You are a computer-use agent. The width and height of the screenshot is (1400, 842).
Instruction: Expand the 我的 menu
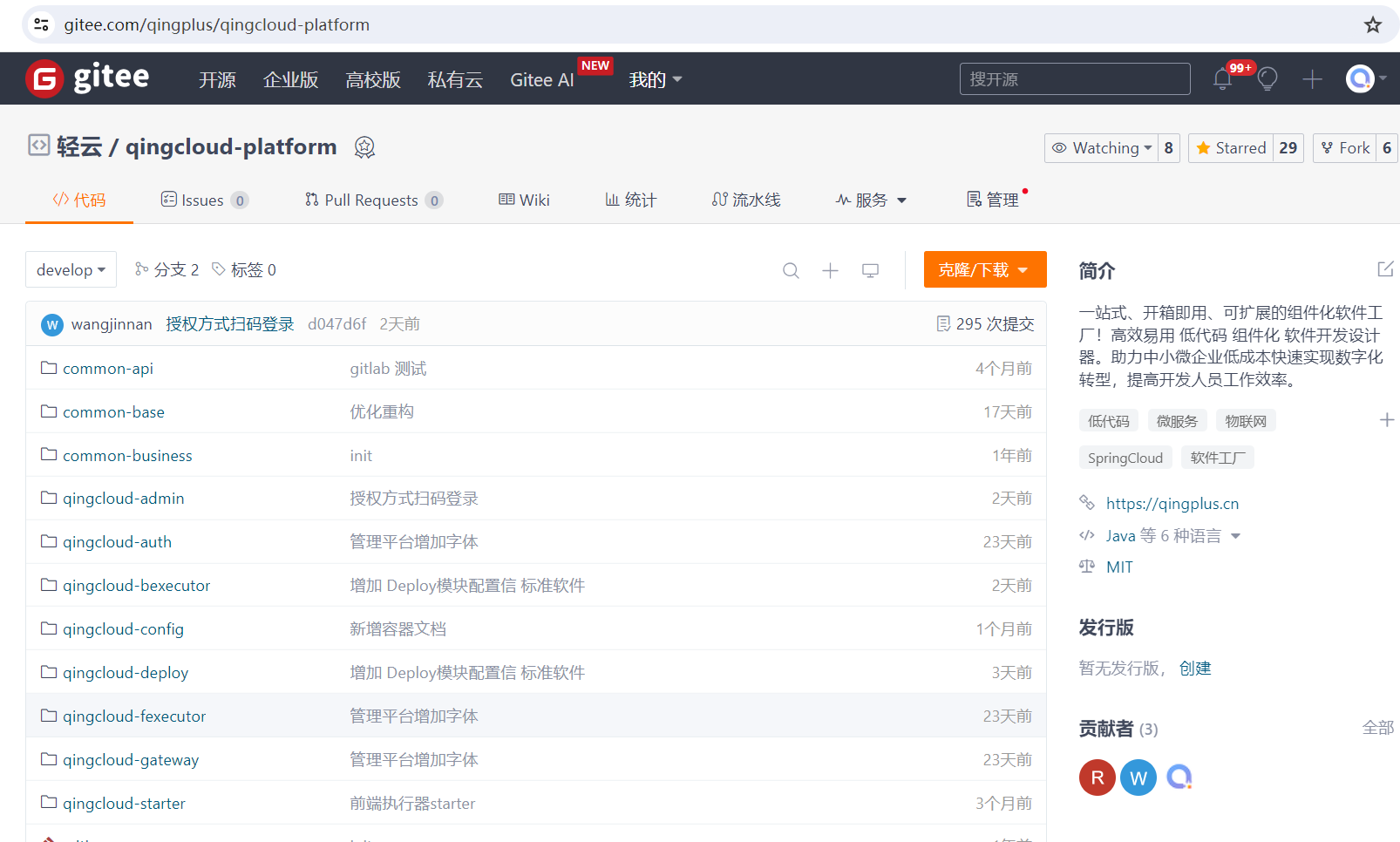pyautogui.click(x=656, y=79)
